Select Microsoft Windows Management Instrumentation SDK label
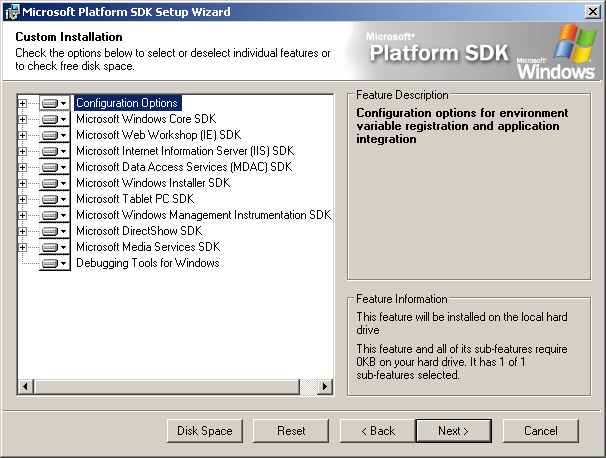 203,215
